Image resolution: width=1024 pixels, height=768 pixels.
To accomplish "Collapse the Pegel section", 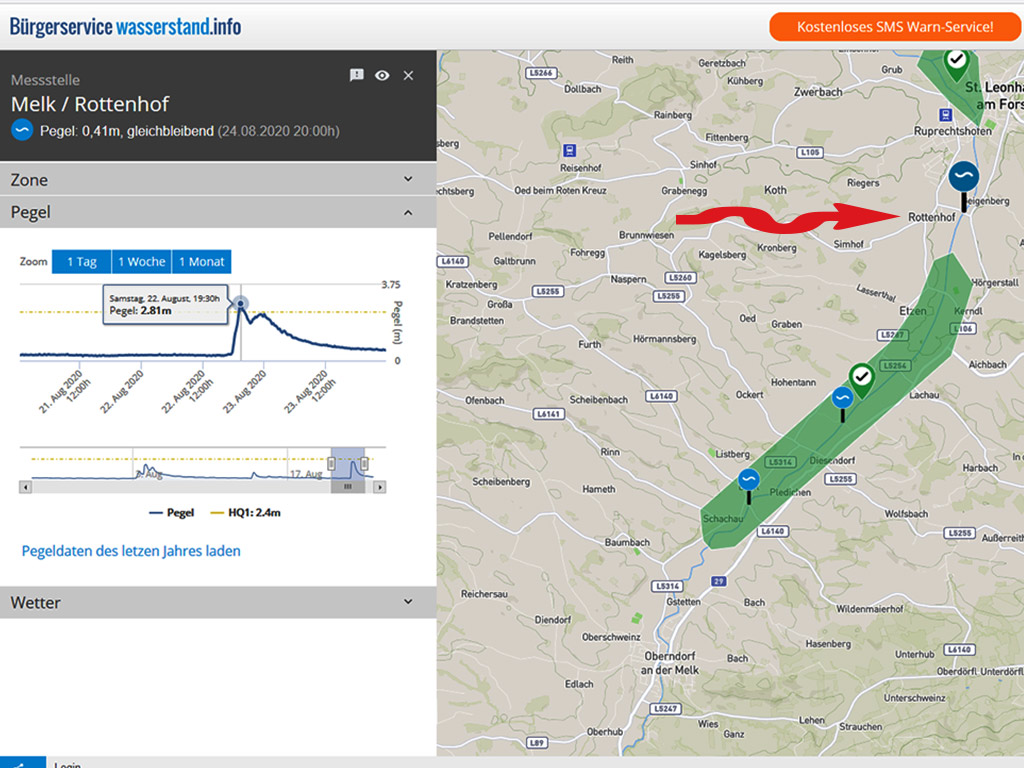I will pyautogui.click(x=218, y=212).
